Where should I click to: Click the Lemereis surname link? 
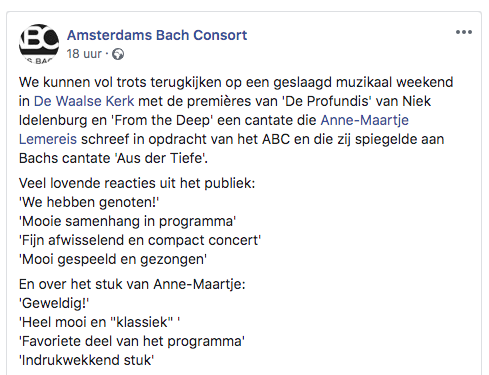48,139
